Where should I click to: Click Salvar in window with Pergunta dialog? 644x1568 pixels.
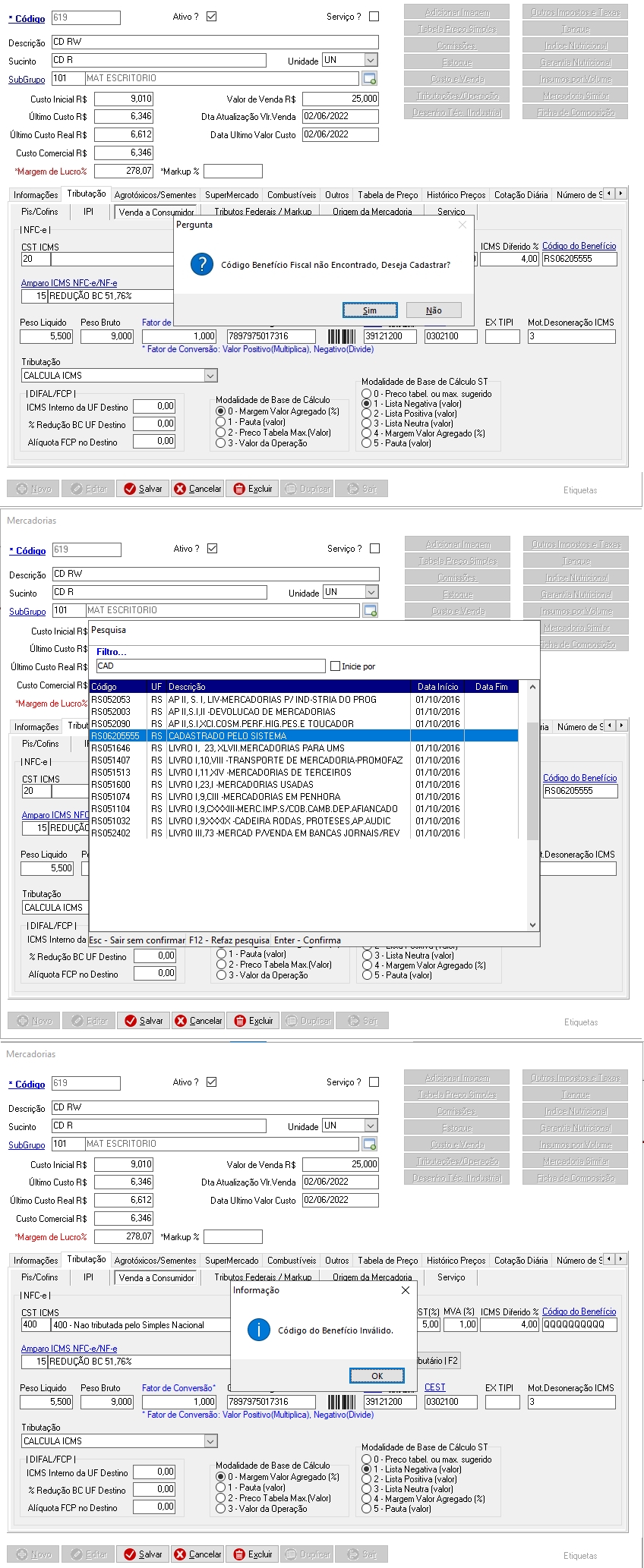click(x=143, y=489)
